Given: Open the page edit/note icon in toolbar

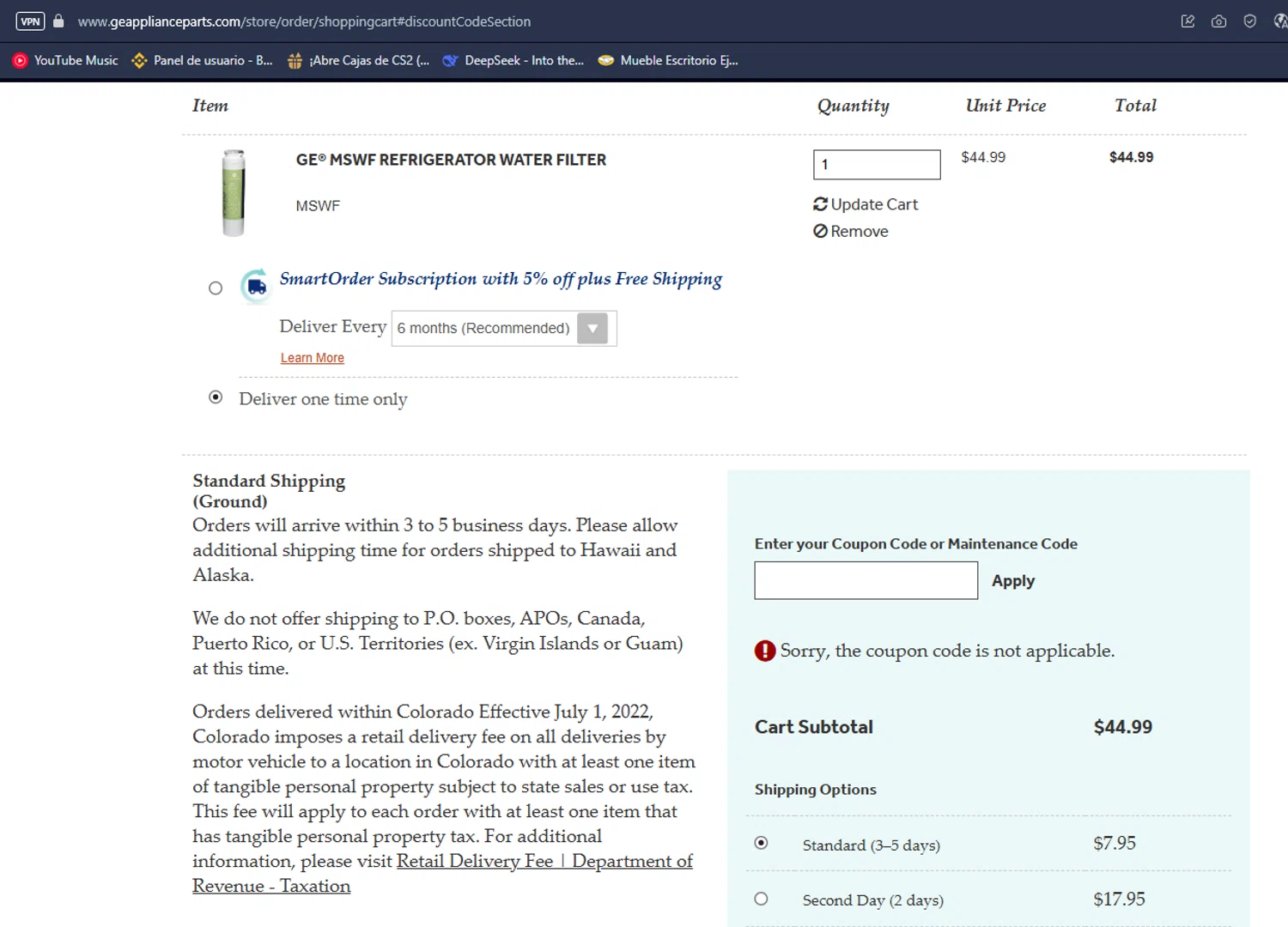Looking at the screenshot, I should (1188, 21).
